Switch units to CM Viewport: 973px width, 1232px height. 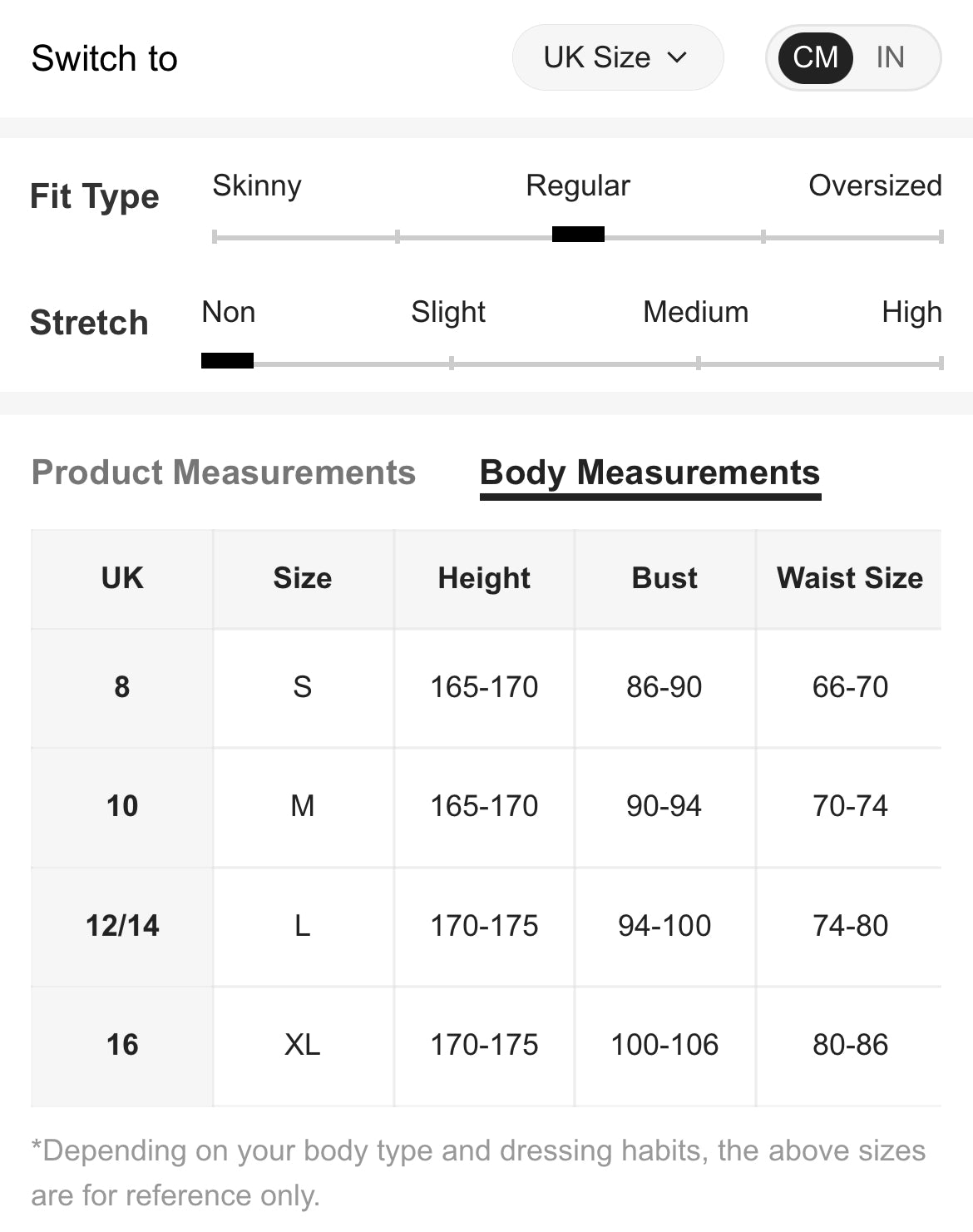pos(815,57)
